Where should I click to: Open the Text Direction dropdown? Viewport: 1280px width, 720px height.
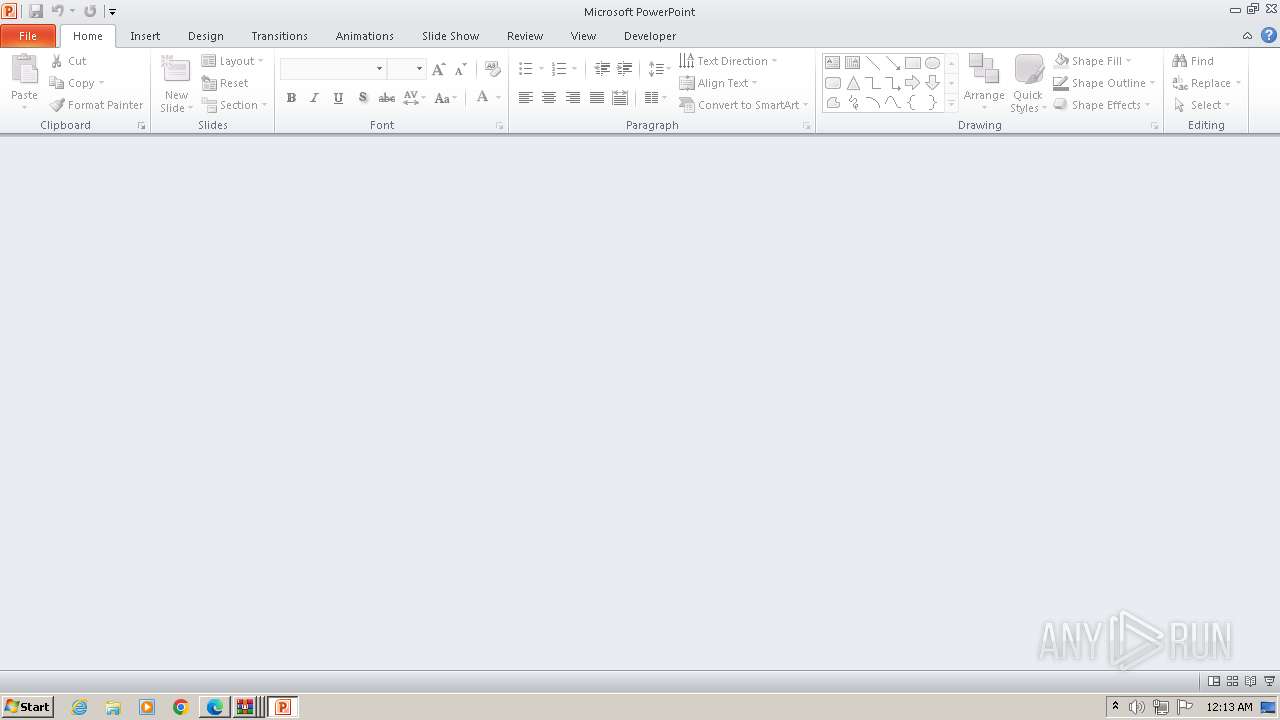click(x=728, y=61)
